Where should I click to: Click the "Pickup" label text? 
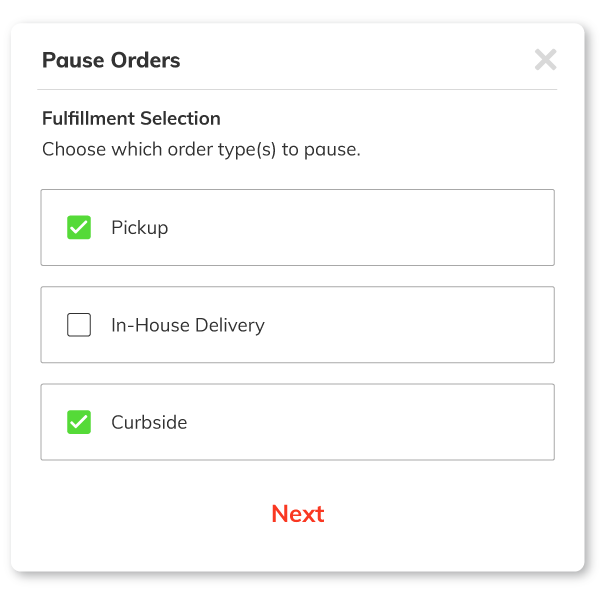140,228
